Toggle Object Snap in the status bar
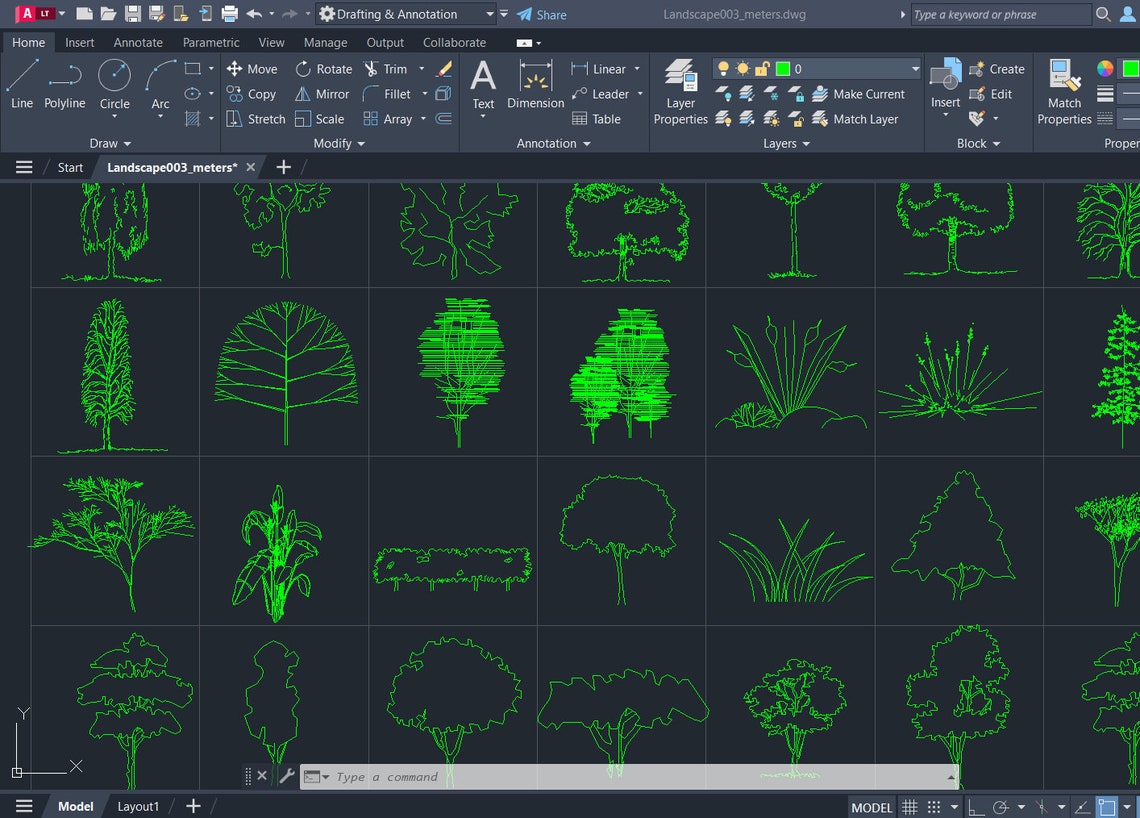Image resolution: width=1140 pixels, height=818 pixels. click(1106, 806)
